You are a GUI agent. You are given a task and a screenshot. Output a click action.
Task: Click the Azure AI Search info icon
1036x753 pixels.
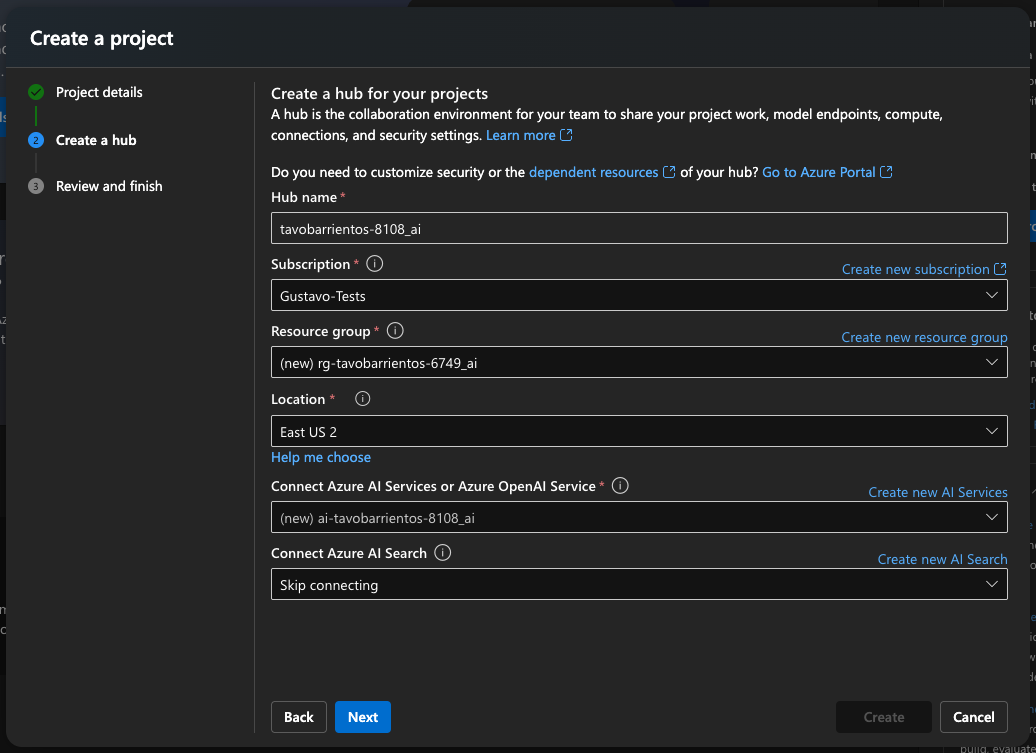(x=443, y=553)
